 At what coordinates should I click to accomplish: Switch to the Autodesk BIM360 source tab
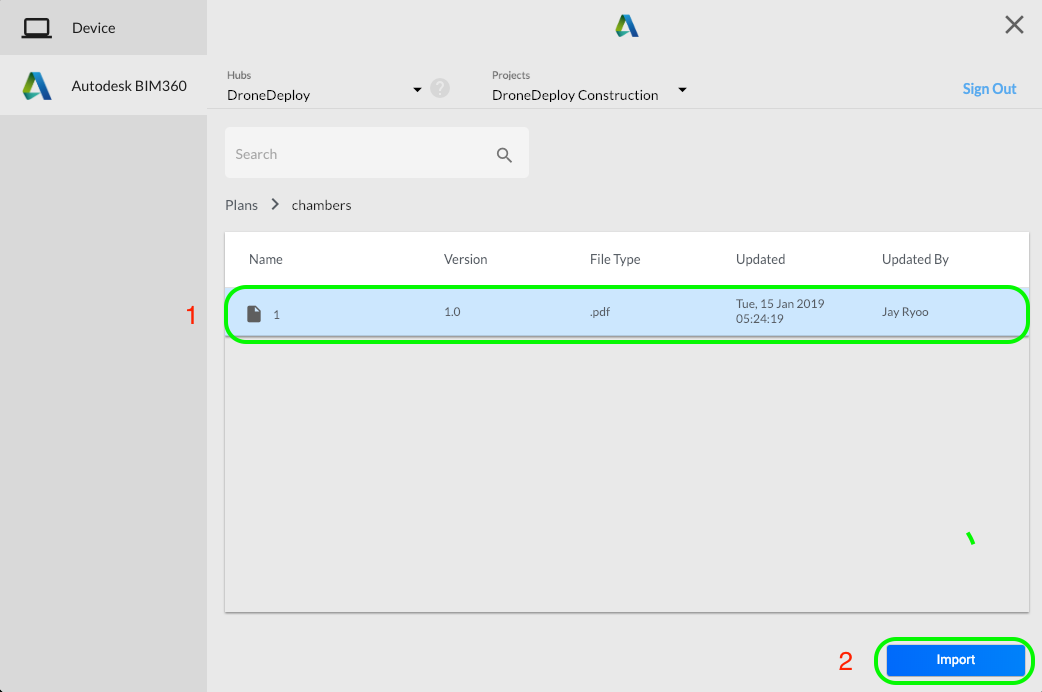pyautogui.click(x=104, y=86)
